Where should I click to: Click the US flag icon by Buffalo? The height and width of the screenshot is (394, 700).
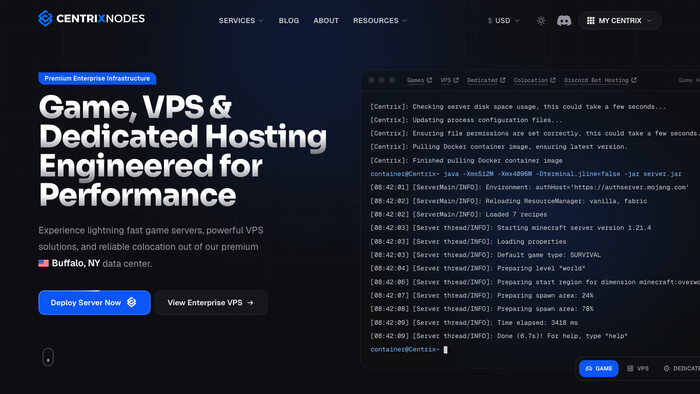[43, 263]
